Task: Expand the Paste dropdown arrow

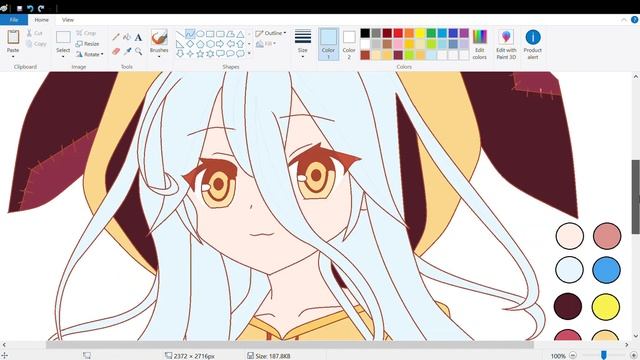Action: tap(13, 57)
